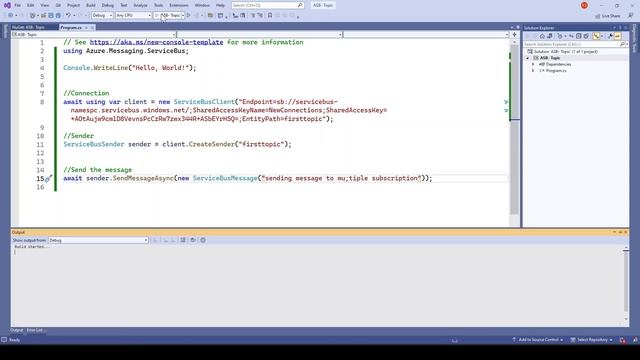Click Select Repository in status bar
640x360 pixels.
591,340
